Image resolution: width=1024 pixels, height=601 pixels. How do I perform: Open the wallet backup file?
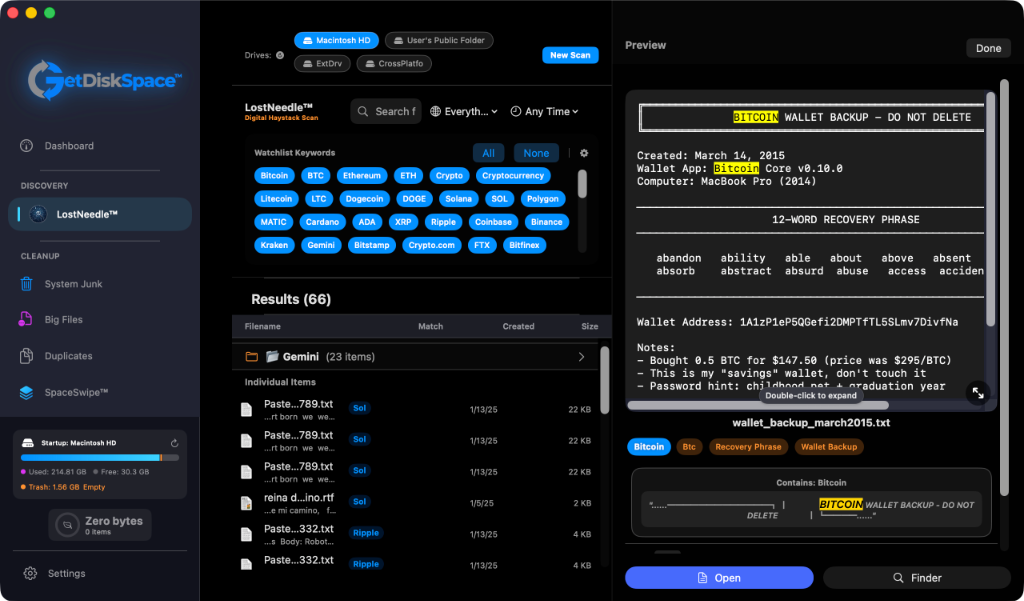click(719, 578)
